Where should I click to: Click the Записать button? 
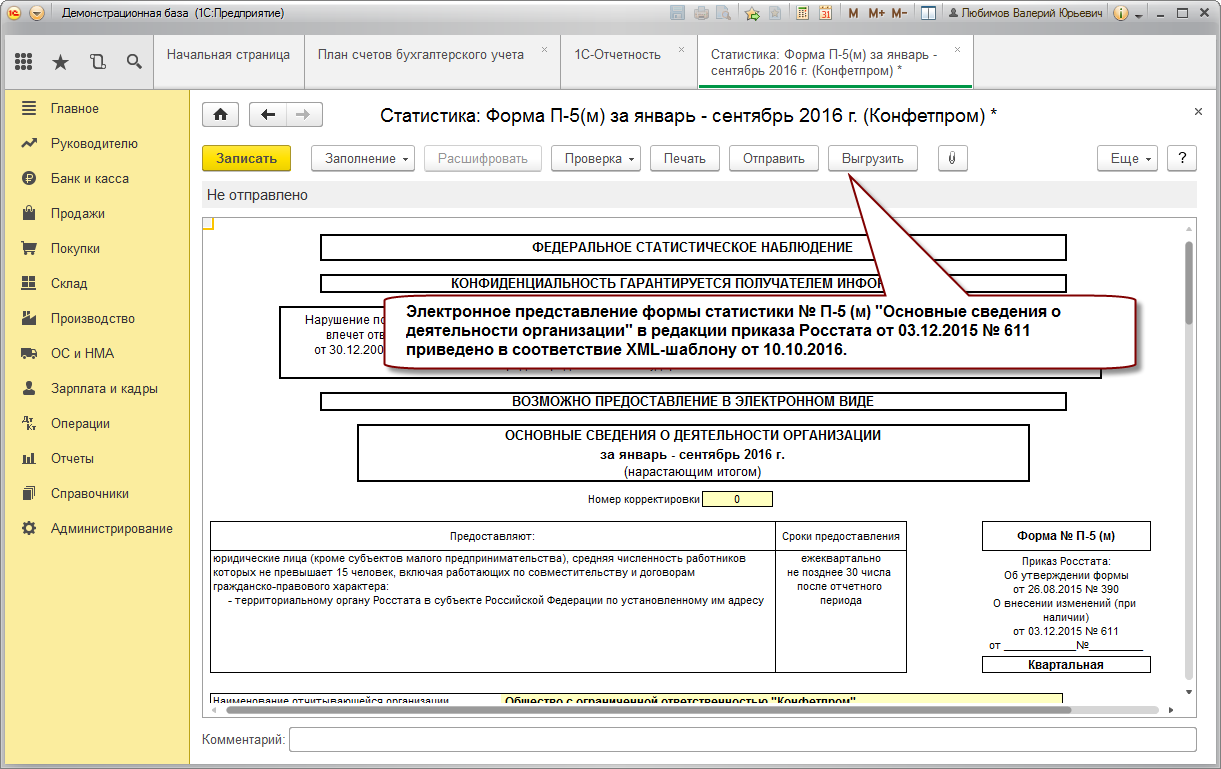click(x=246, y=158)
